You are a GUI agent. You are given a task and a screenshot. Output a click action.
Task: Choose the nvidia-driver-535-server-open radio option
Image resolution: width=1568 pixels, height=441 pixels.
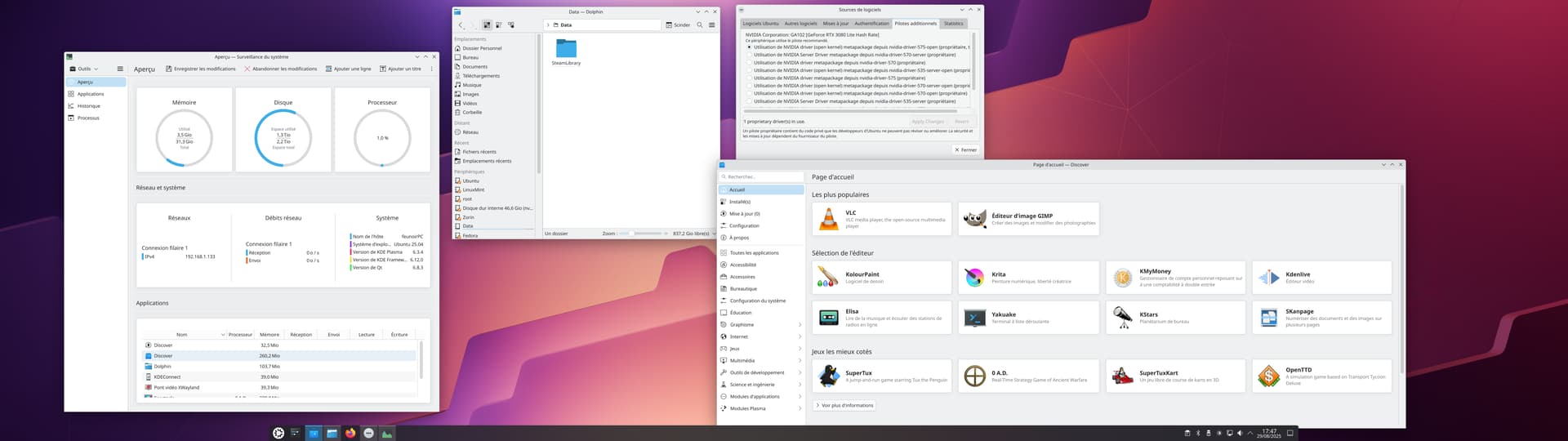coord(750,70)
